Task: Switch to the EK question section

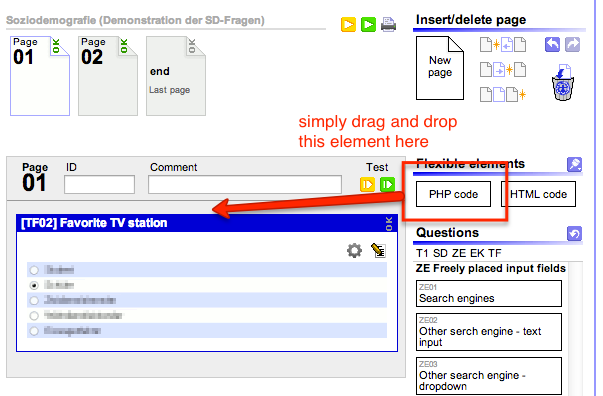Action: tap(477, 253)
